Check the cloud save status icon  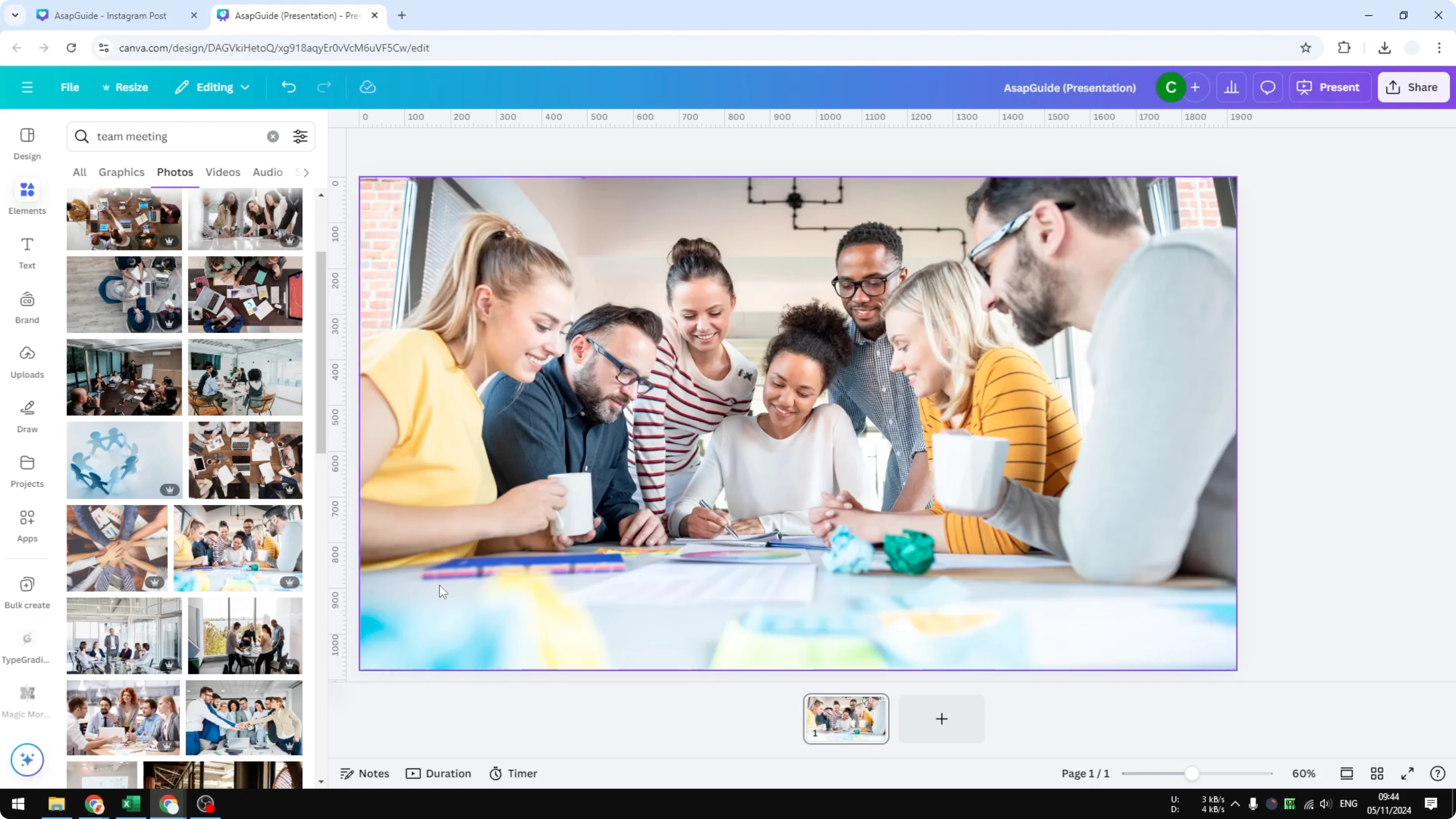click(368, 87)
